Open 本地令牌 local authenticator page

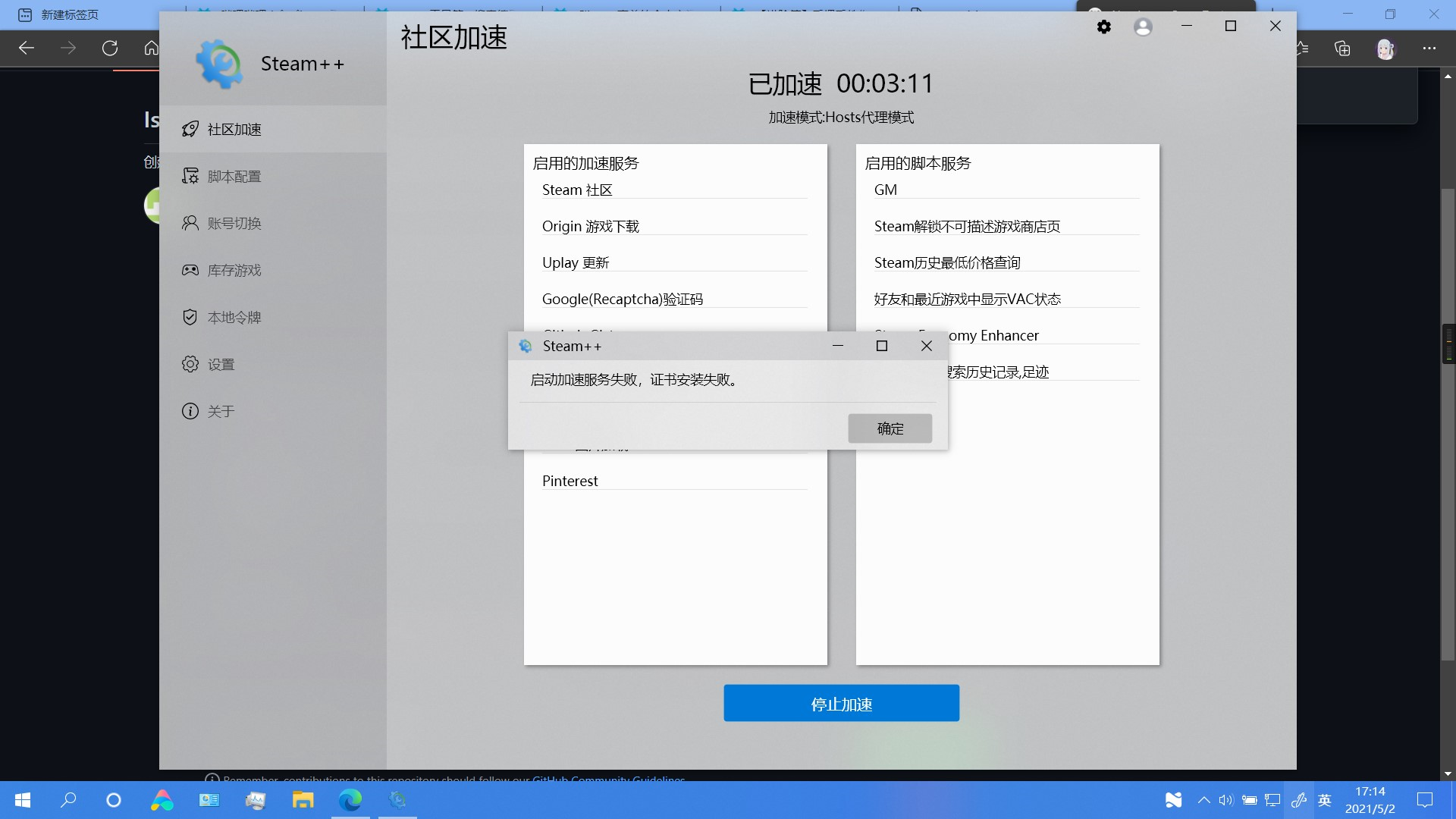[234, 318]
